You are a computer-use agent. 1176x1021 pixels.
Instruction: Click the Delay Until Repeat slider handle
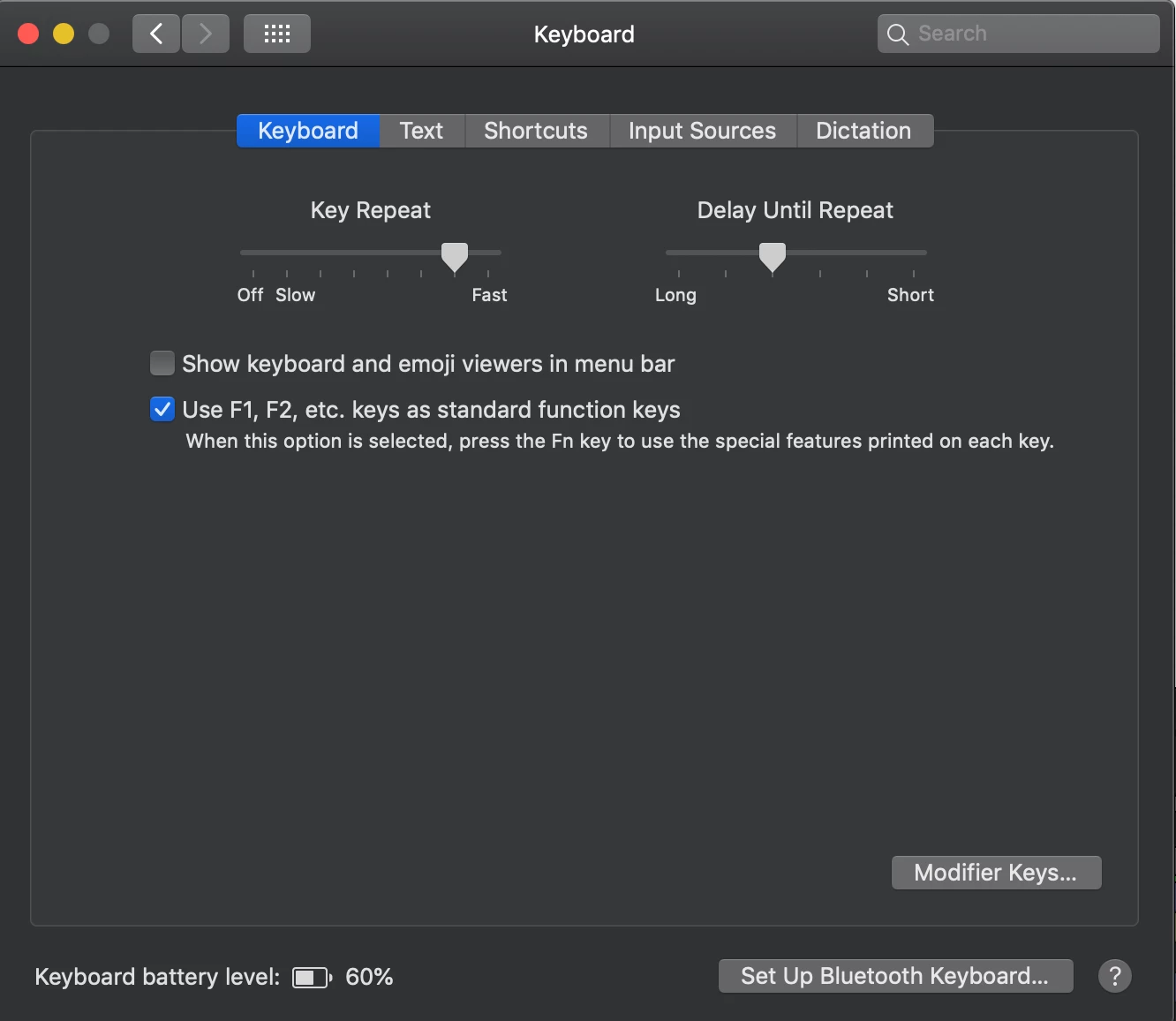tap(773, 257)
